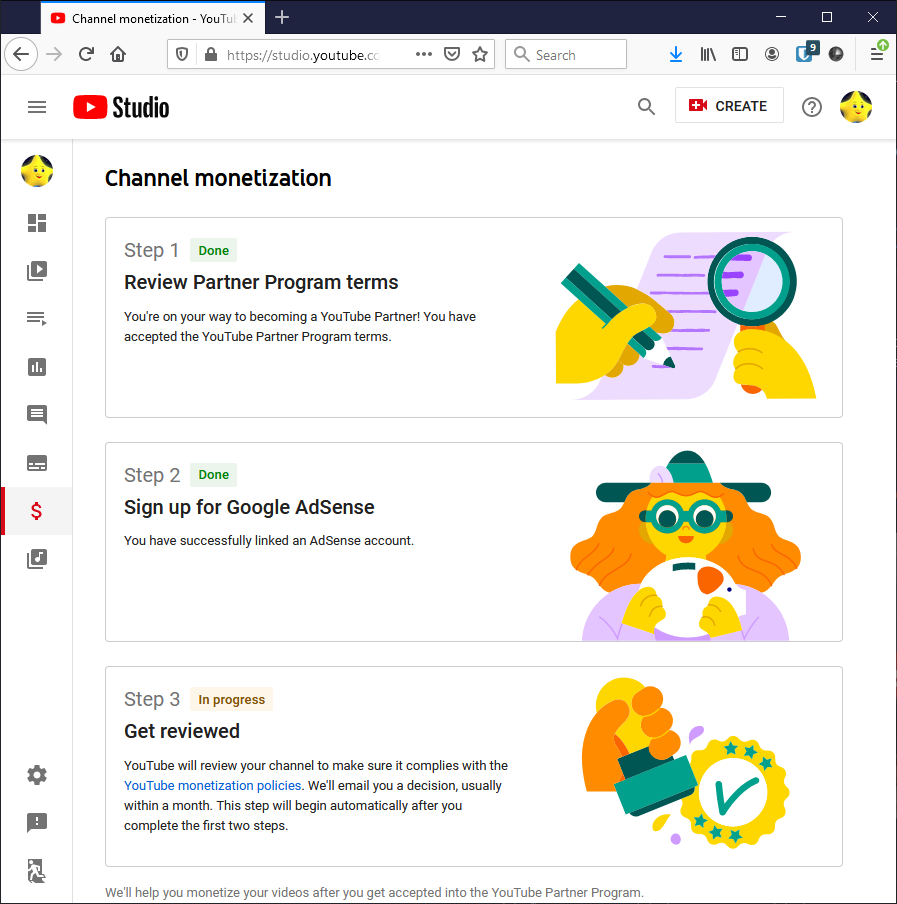The width and height of the screenshot is (897, 904).
Task: Open the Library toolbar icon
Action: (708, 54)
